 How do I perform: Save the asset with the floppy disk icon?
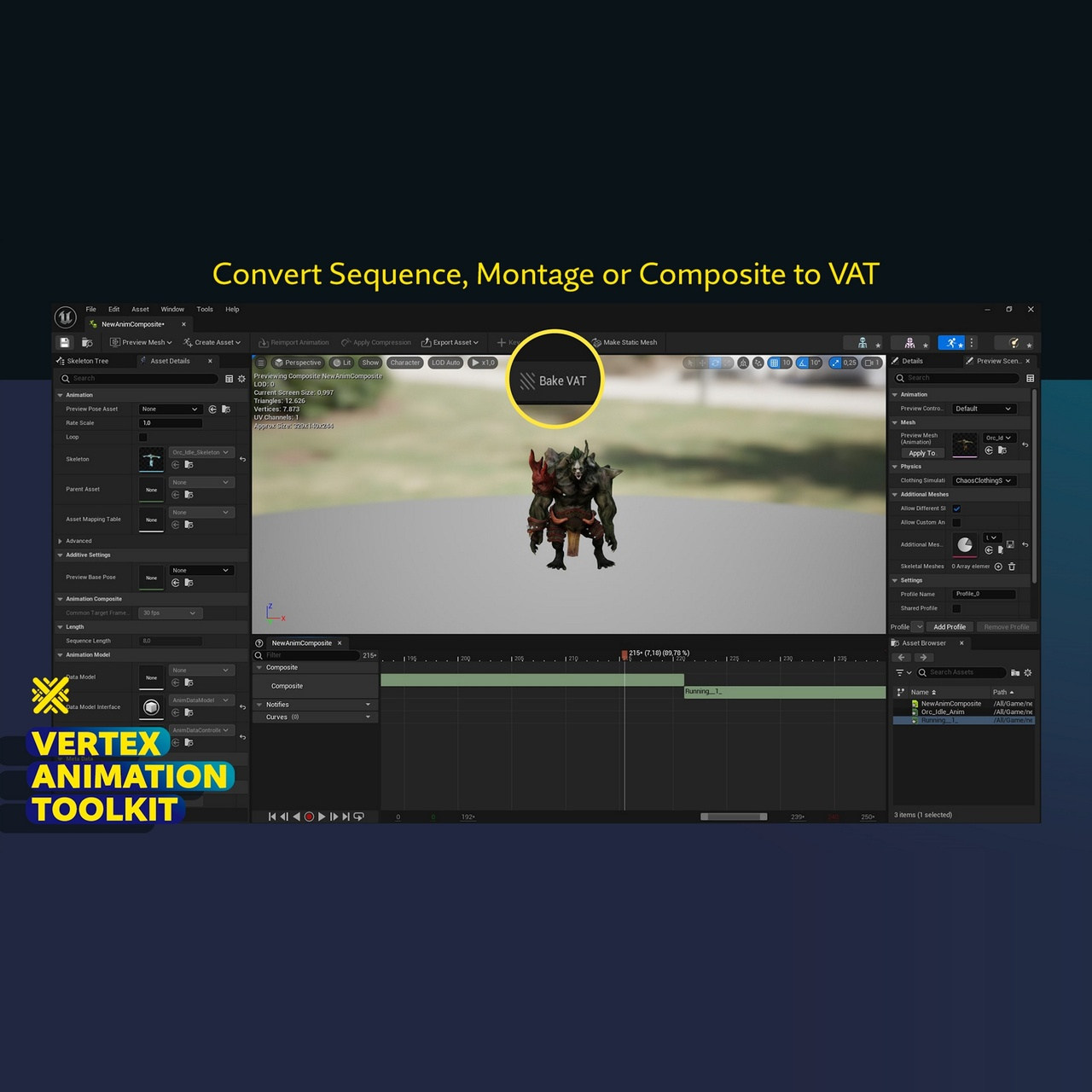click(x=64, y=342)
